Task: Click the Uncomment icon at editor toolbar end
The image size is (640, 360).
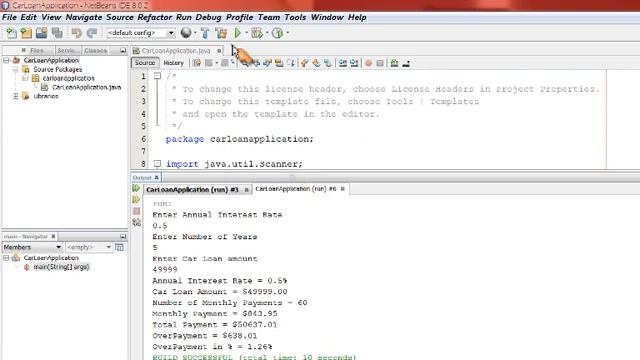Action: click(406, 63)
